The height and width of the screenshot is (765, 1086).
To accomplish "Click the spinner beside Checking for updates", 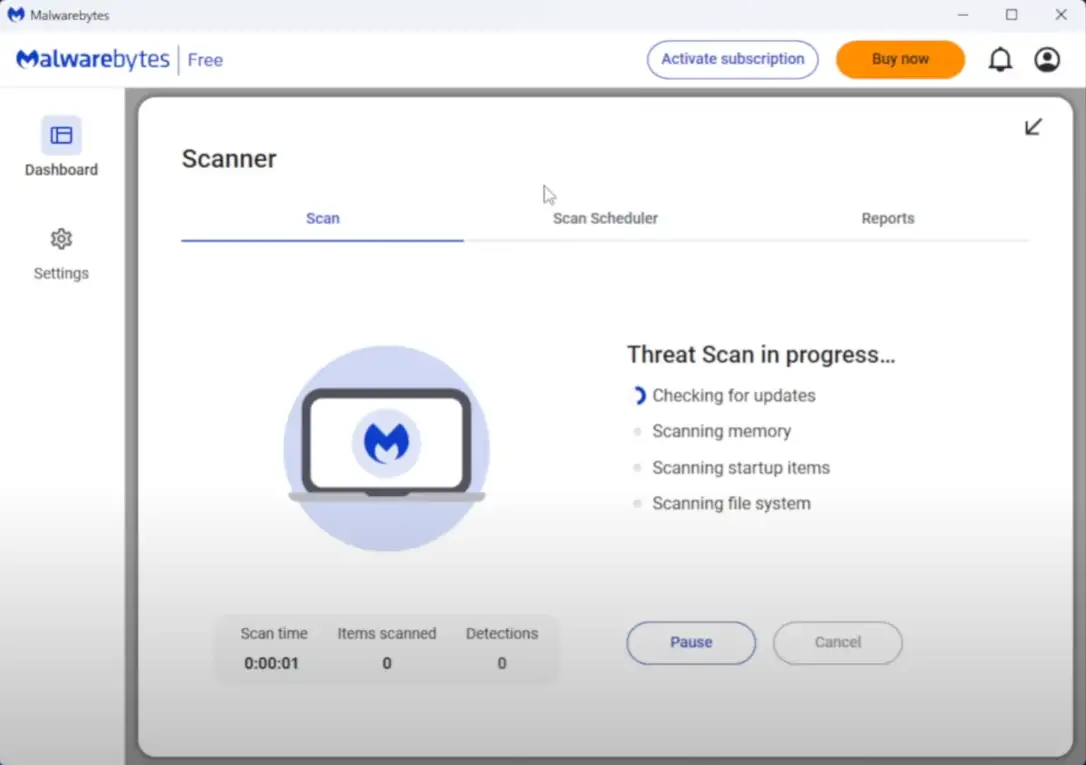I will [x=638, y=396].
